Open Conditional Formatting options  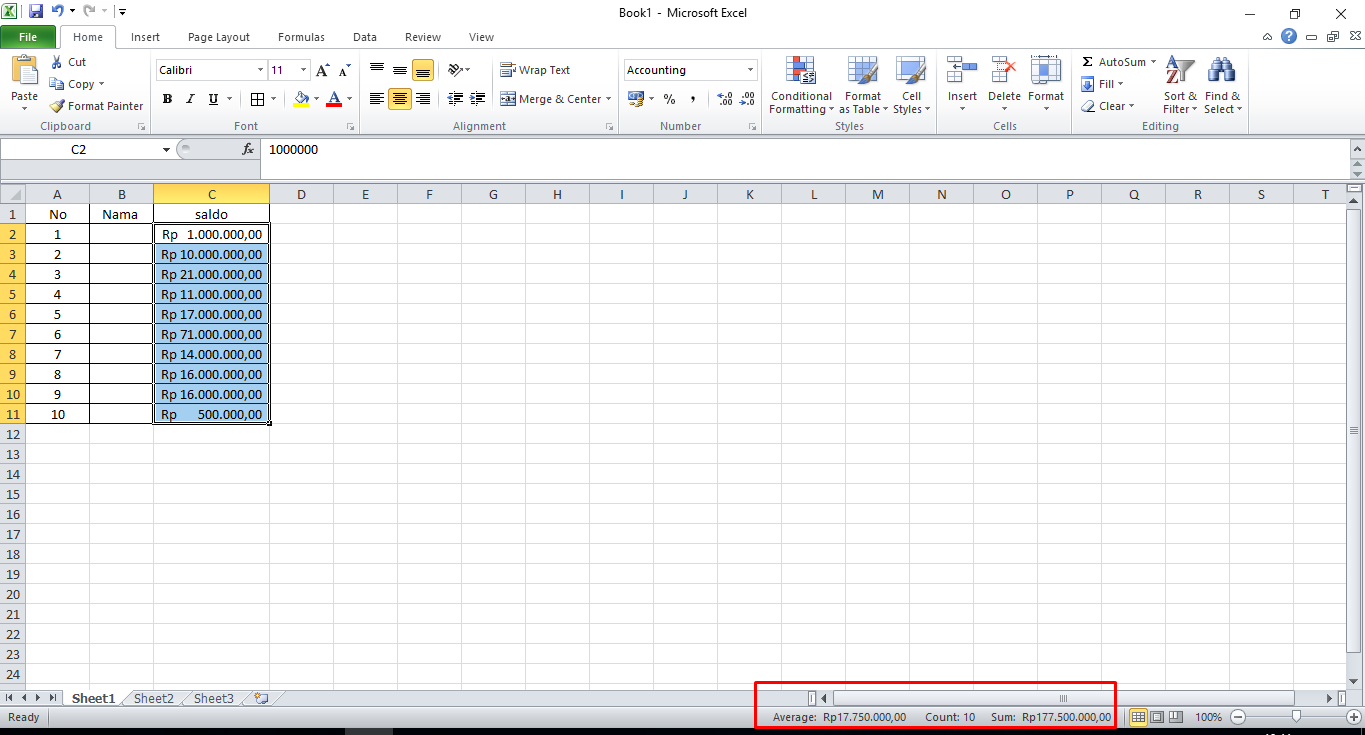click(800, 86)
